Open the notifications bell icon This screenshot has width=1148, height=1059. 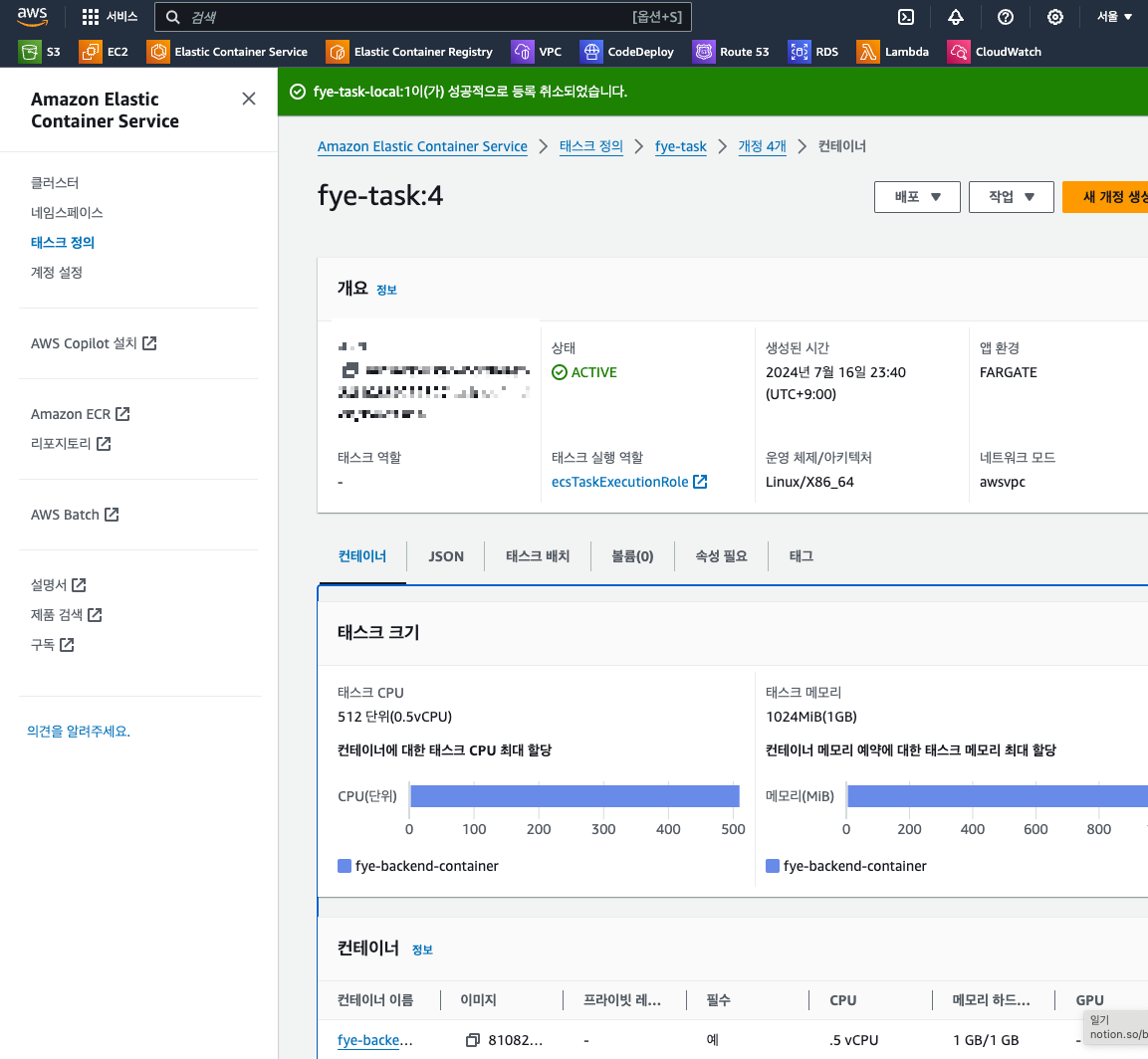(x=956, y=17)
